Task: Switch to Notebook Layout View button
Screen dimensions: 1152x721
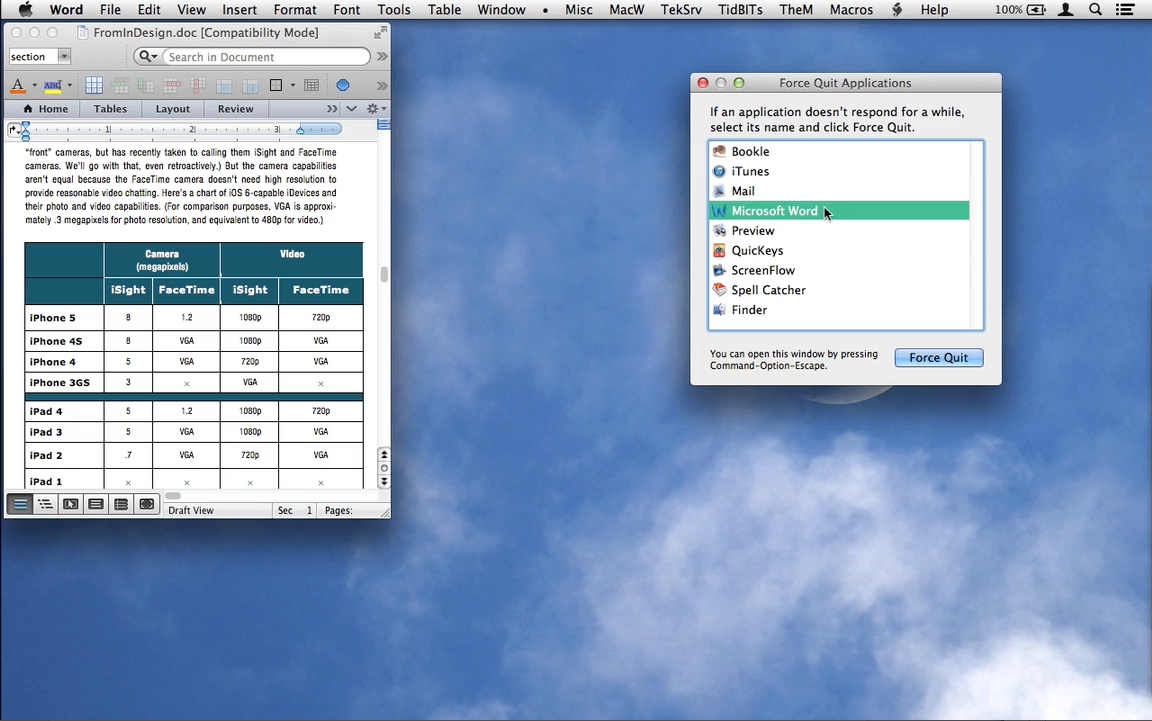Action: tap(121, 504)
